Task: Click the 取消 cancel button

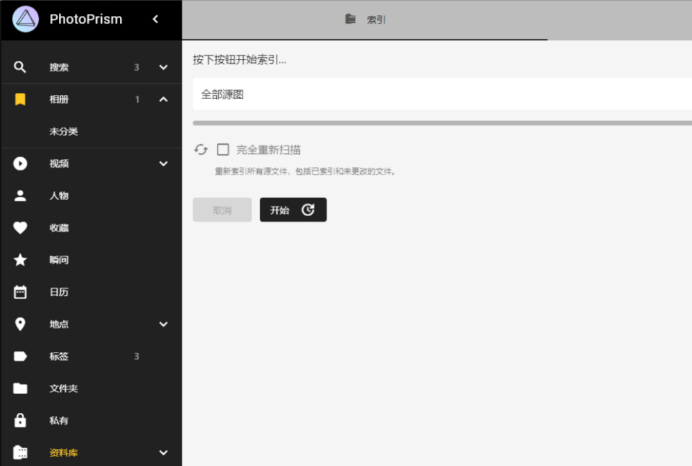Action: point(222,210)
